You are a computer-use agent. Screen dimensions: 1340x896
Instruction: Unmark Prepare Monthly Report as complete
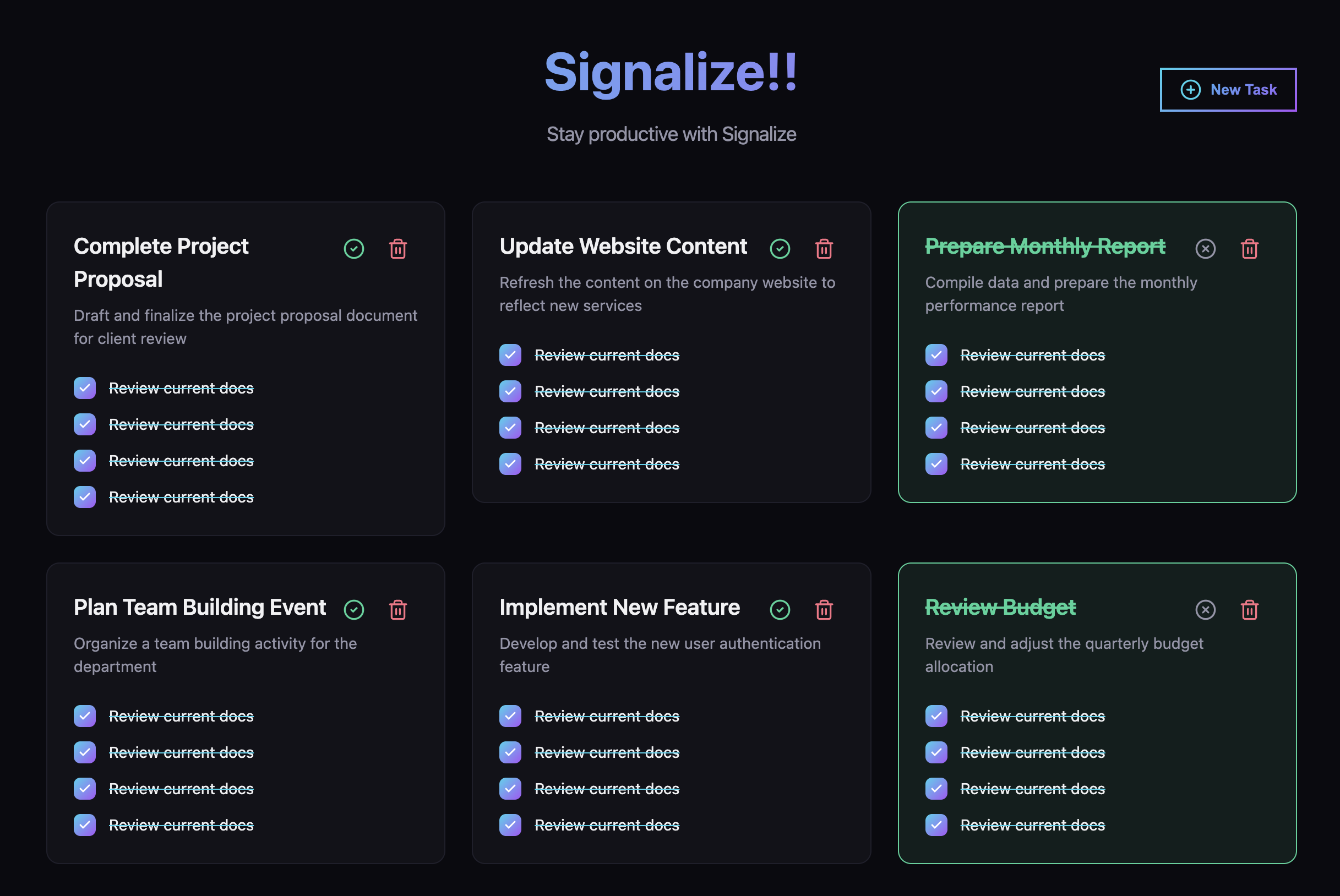(x=1205, y=249)
